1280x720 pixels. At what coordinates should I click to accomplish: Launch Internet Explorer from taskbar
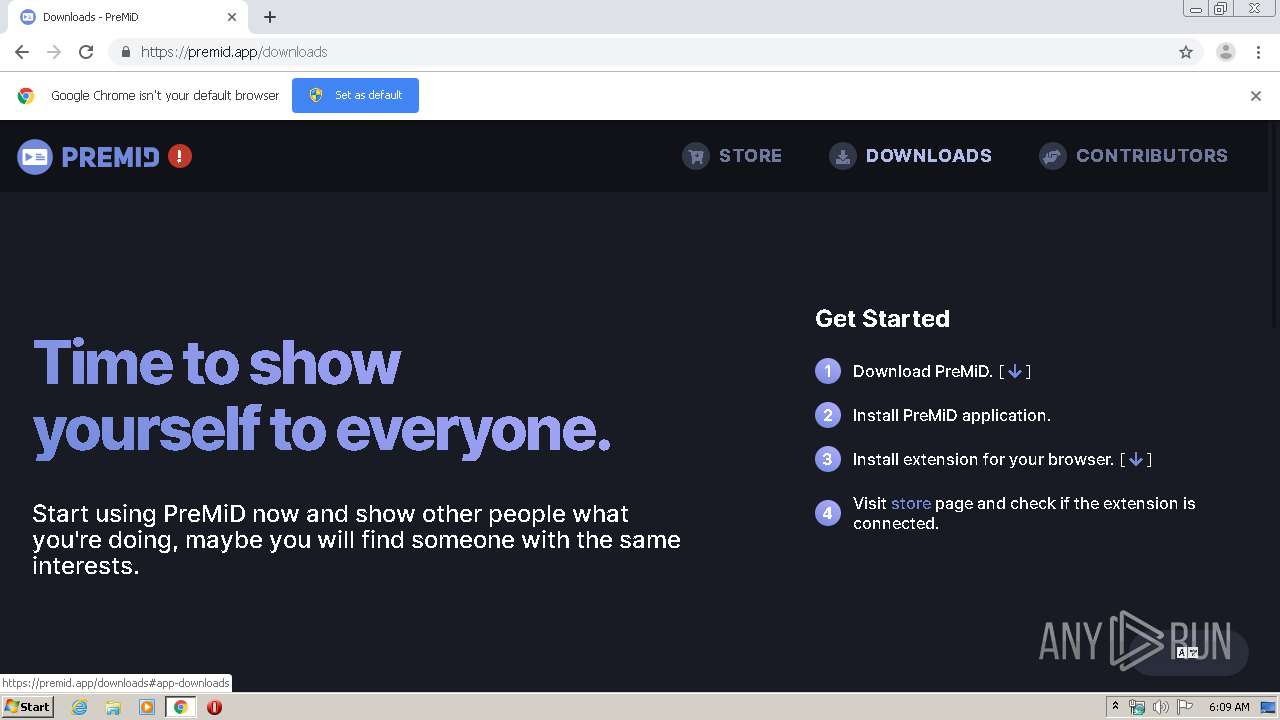pos(79,707)
